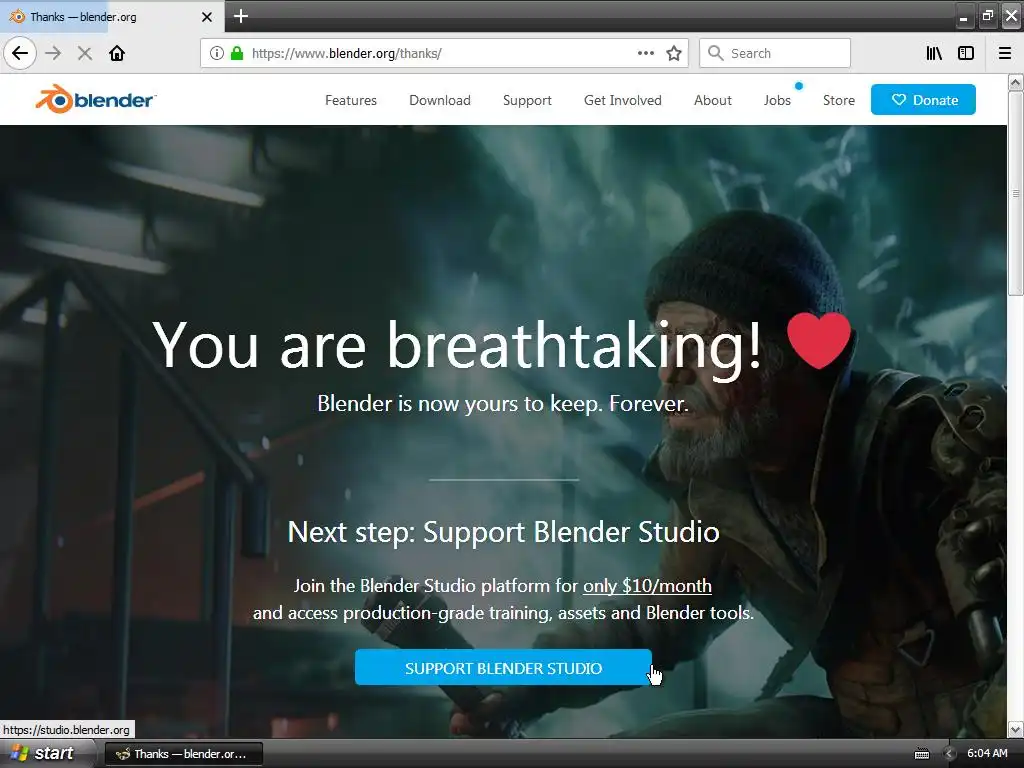Viewport: 1024px width, 768px height.
Task: Open page actions three-dot menu
Action: (x=646, y=53)
